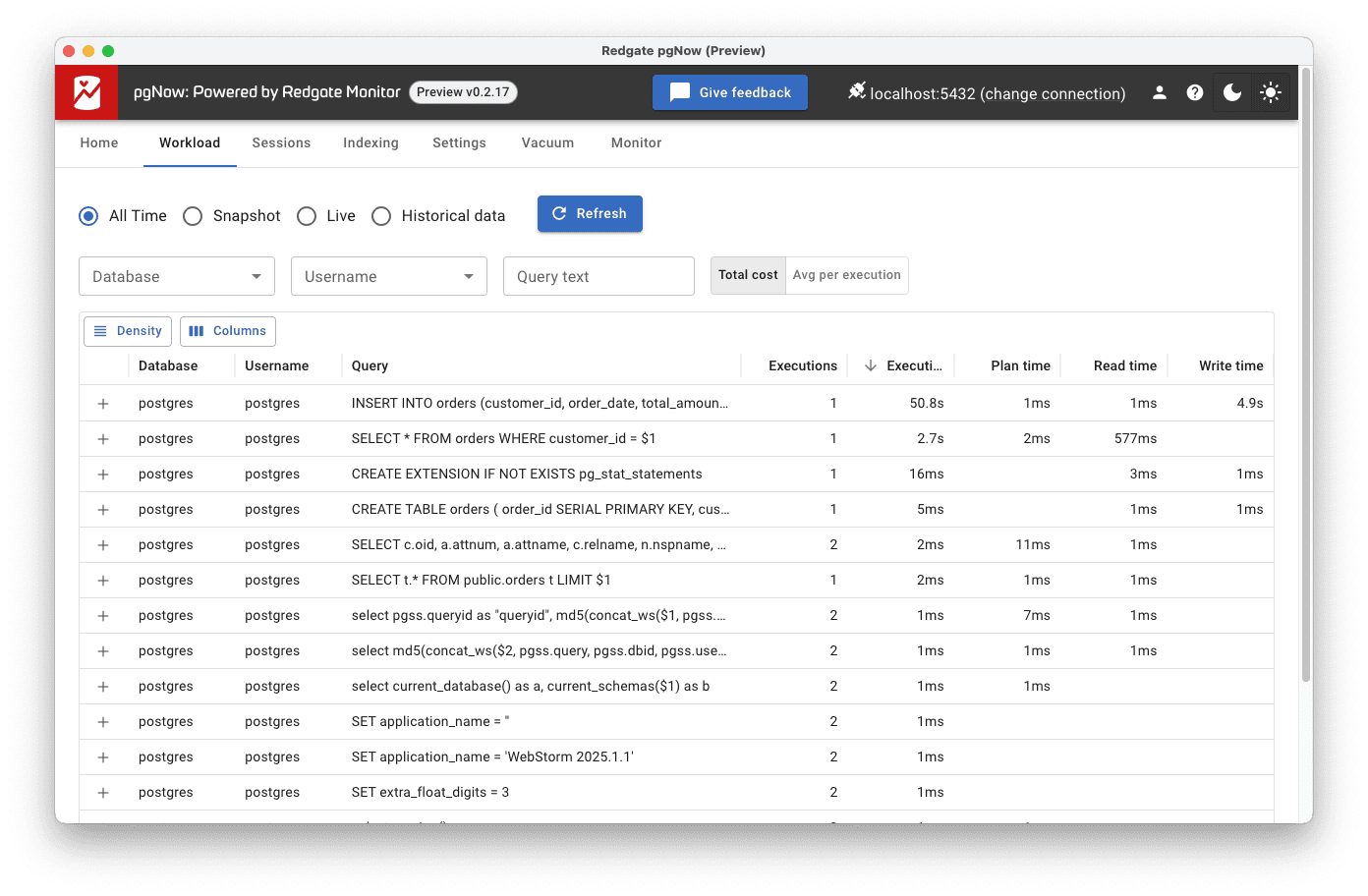Choose Historical data option
The height and width of the screenshot is (896, 1368).
click(381, 215)
